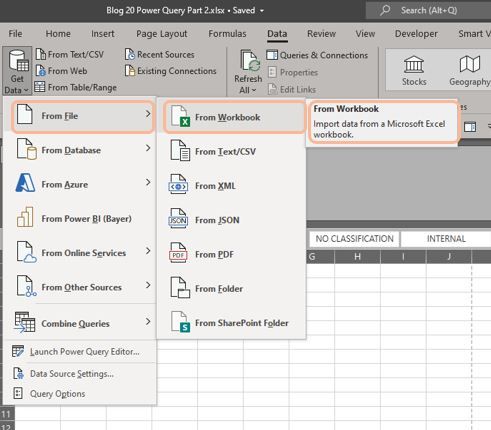Image resolution: width=491 pixels, height=430 pixels.
Task: Choose From XML menu entry
Action: pos(231,186)
